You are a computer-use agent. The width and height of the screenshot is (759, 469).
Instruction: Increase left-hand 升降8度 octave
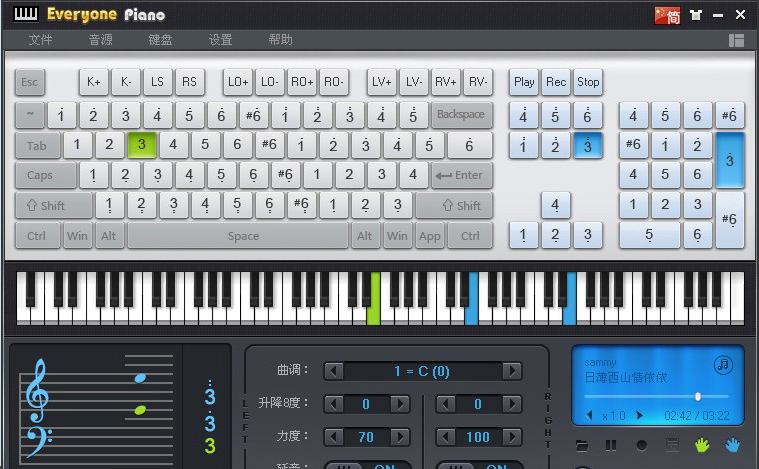tap(400, 404)
